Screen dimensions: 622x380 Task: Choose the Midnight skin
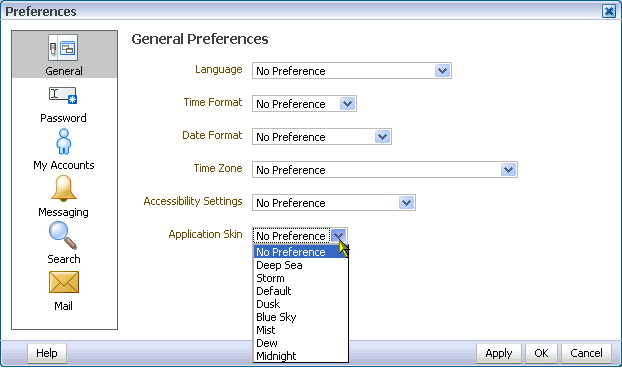click(301, 356)
